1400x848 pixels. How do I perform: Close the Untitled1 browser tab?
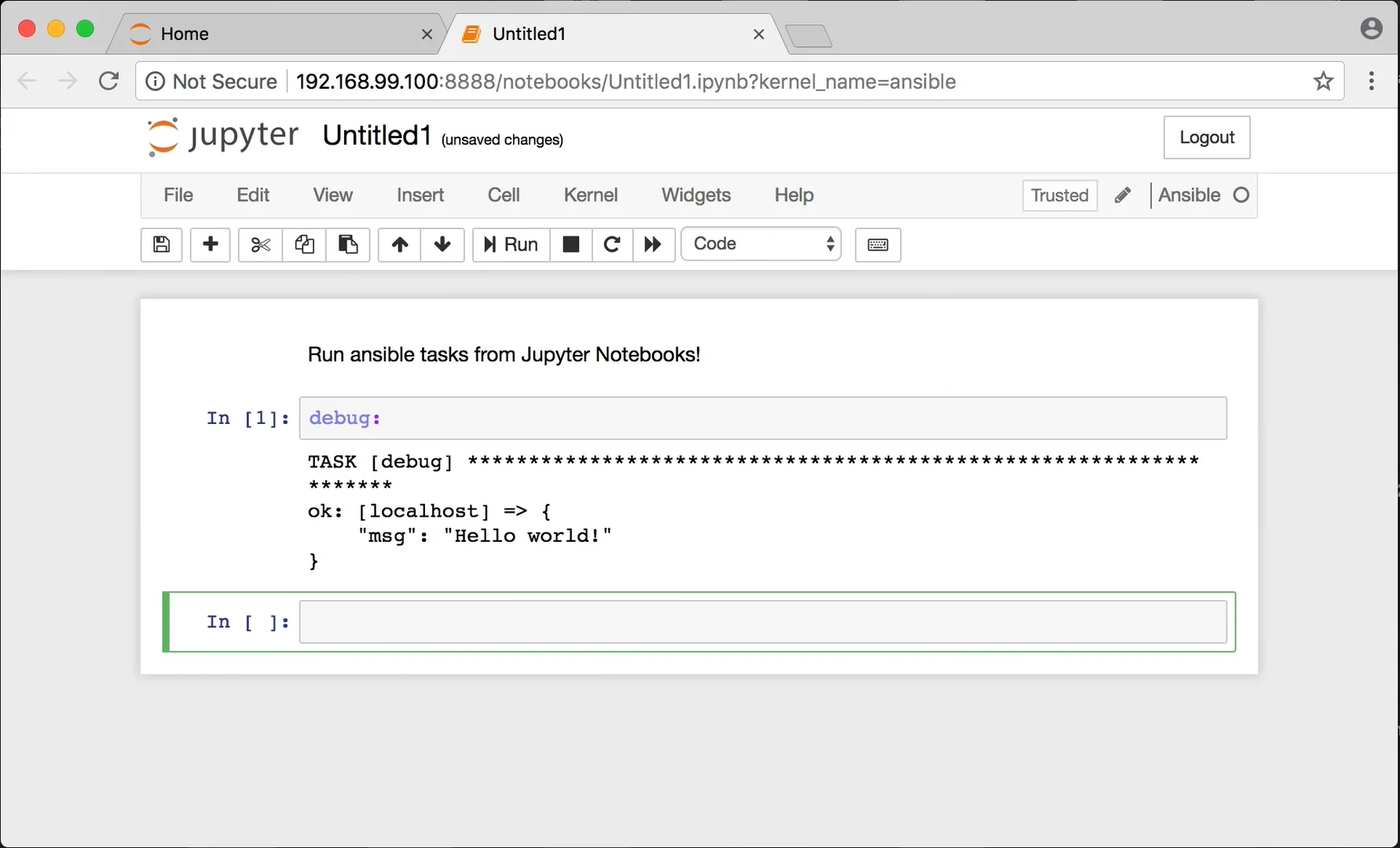(758, 34)
